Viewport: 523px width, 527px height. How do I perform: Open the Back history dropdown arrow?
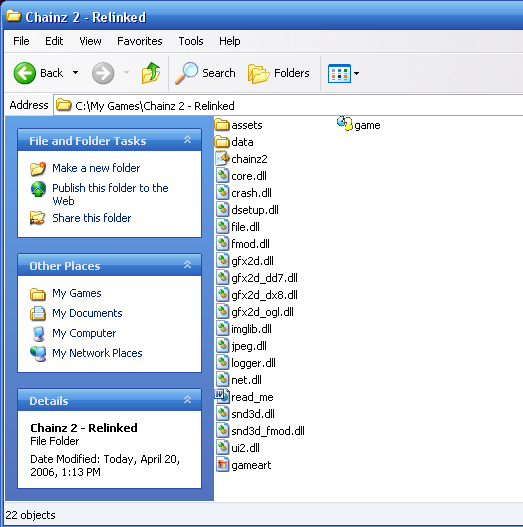tap(76, 73)
